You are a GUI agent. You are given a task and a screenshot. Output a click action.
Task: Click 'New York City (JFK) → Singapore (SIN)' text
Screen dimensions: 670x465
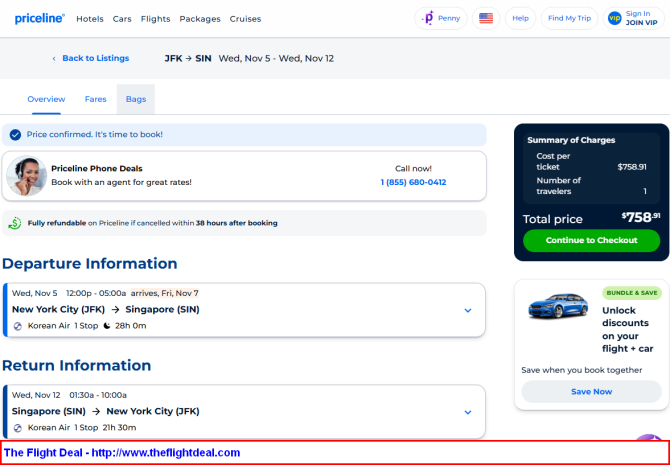pyautogui.click(x=106, y=309)
